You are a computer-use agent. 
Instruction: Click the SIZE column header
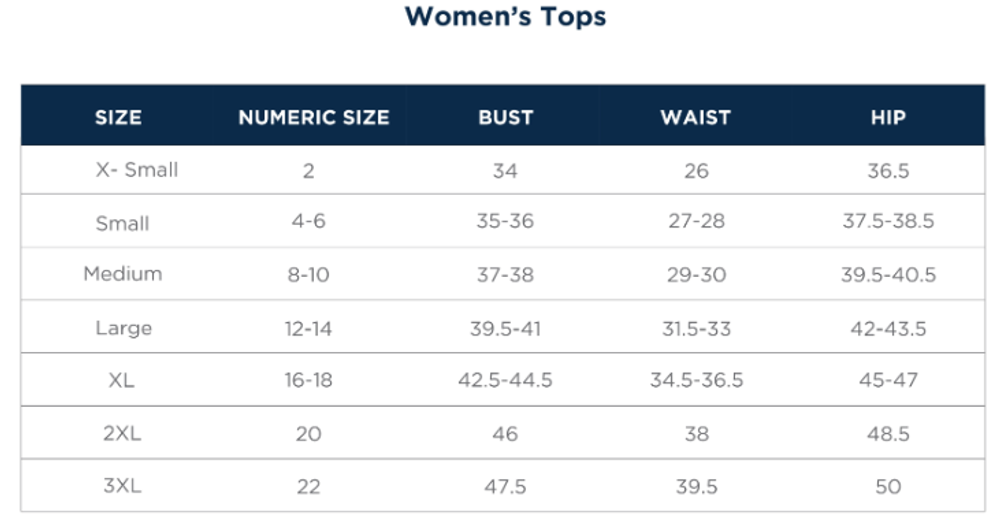tap(118, 117)
